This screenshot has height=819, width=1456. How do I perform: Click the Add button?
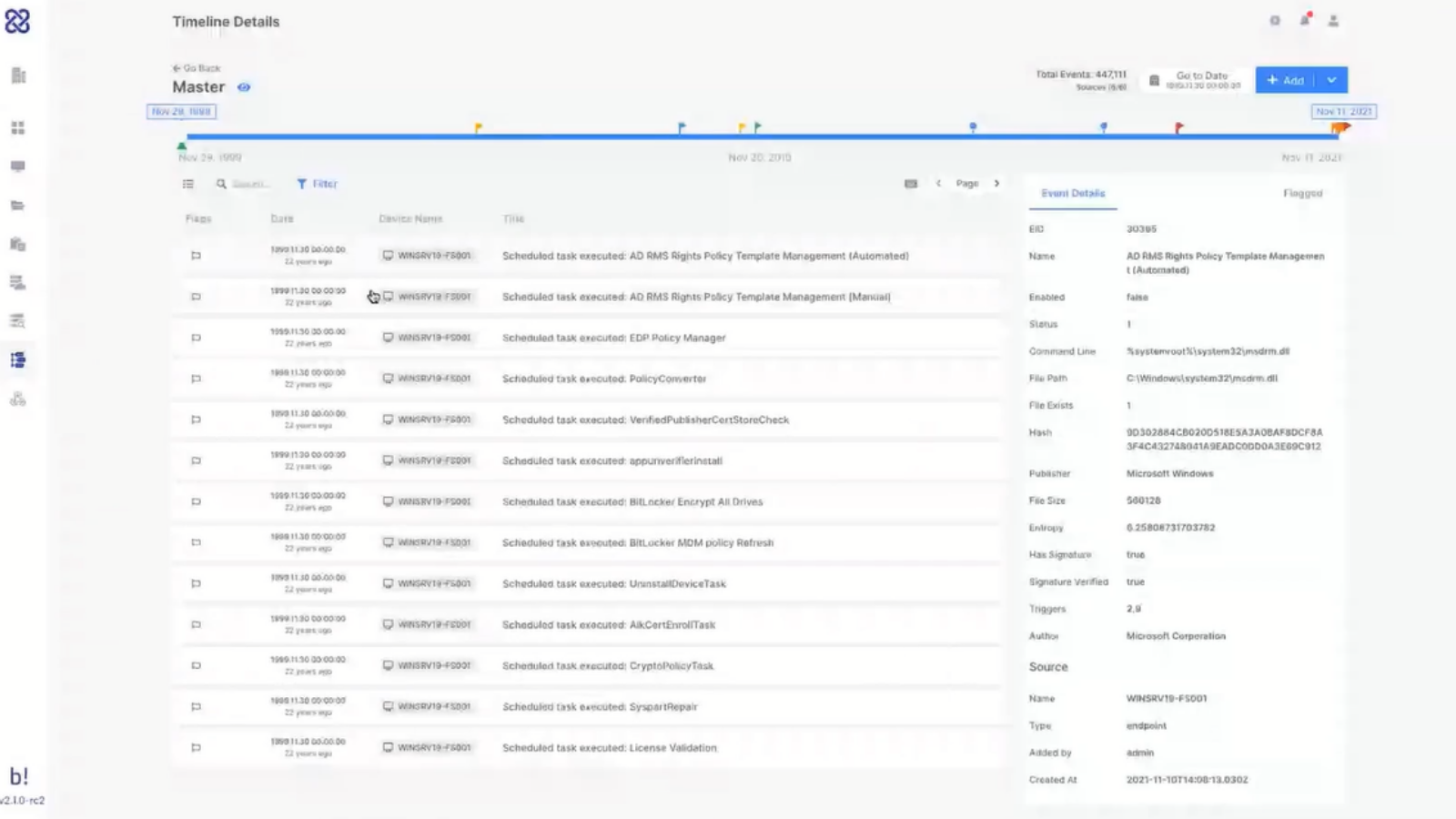1285,80
